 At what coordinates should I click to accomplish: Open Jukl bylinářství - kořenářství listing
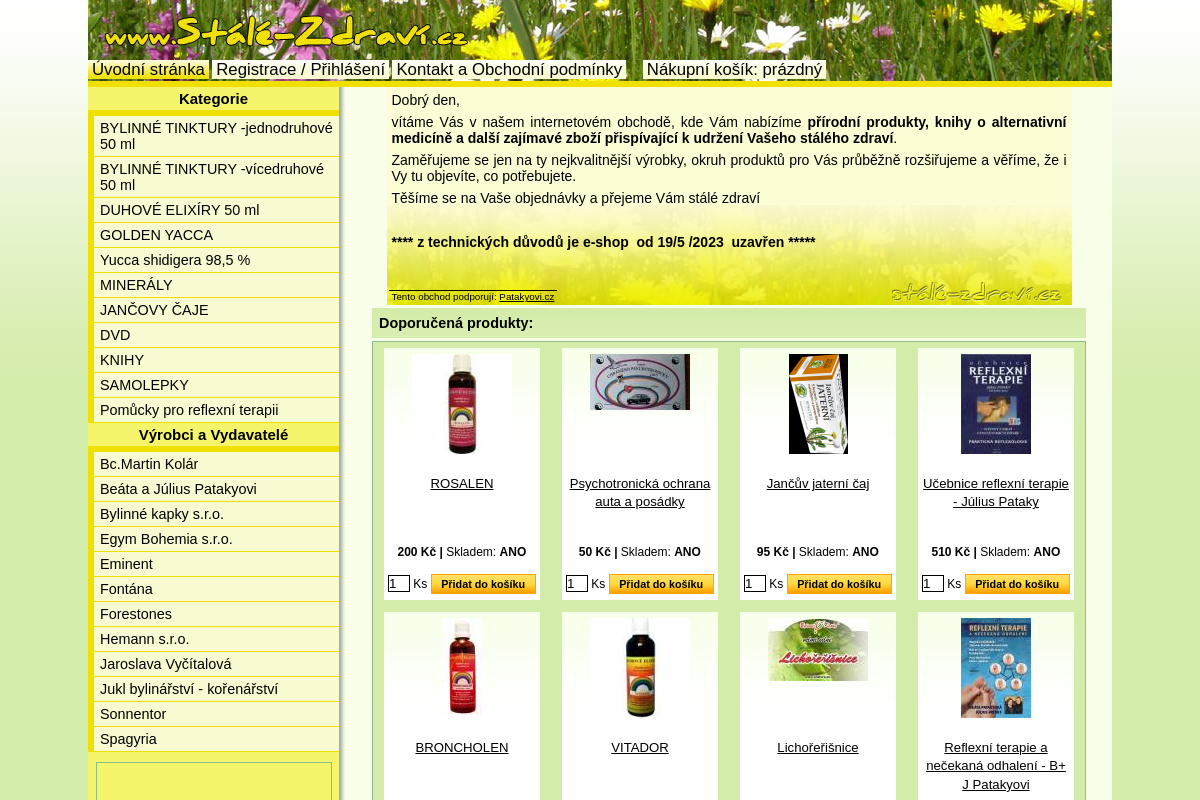point(217,689)
